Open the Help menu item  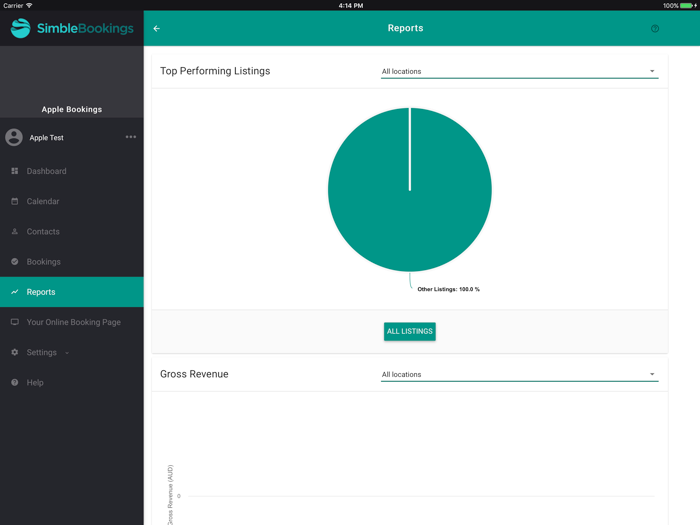click(x=71, y=383)
